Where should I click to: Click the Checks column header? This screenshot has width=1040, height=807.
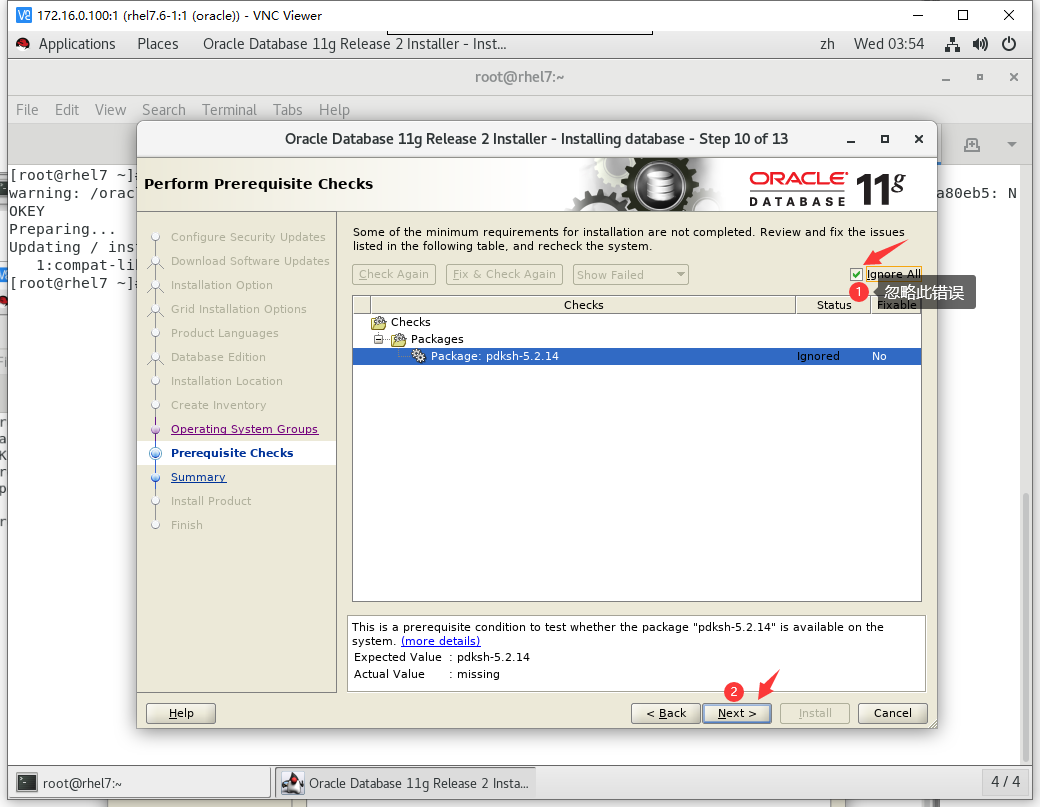coord(583,305)
